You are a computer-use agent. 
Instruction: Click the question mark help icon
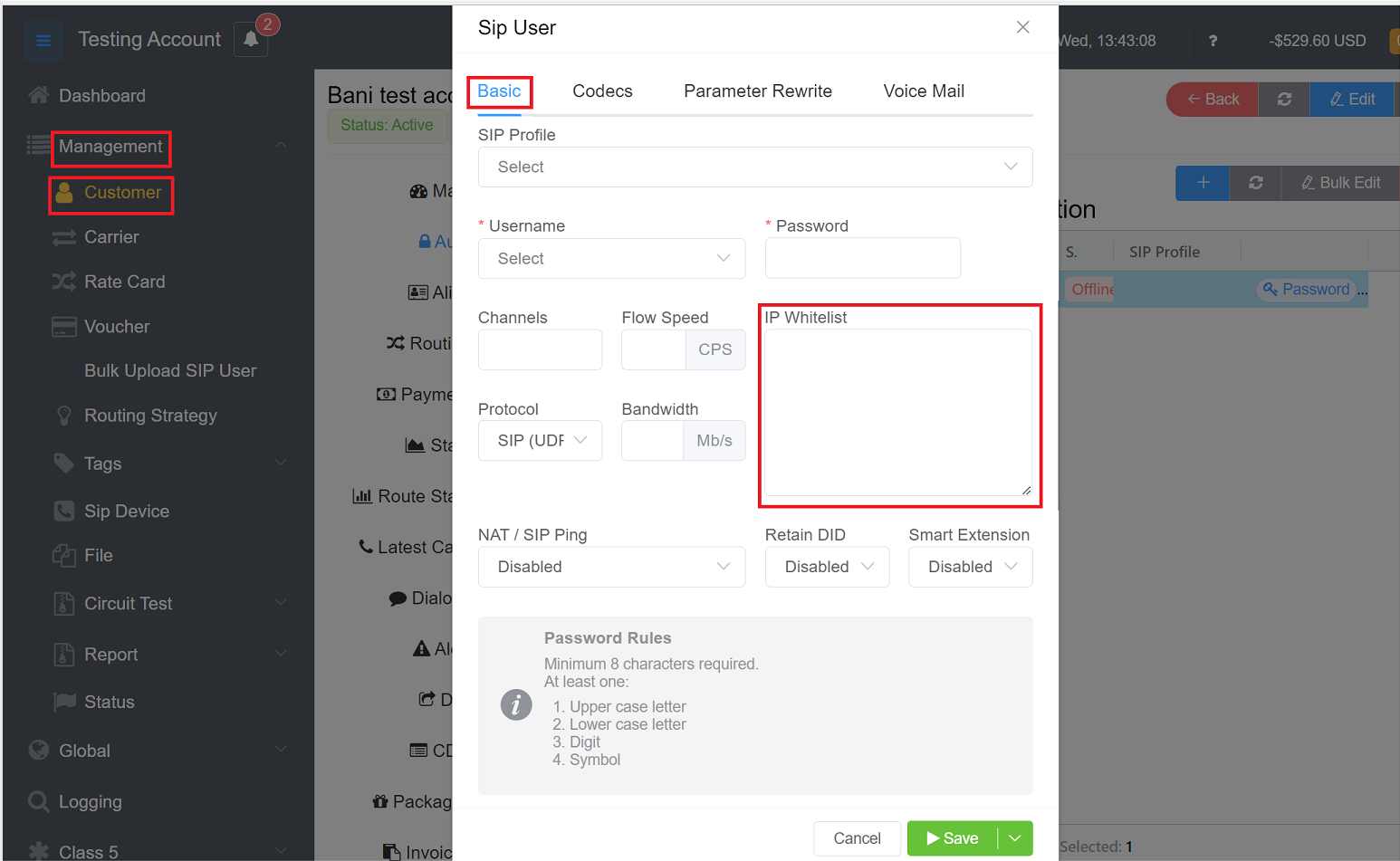1213,41
